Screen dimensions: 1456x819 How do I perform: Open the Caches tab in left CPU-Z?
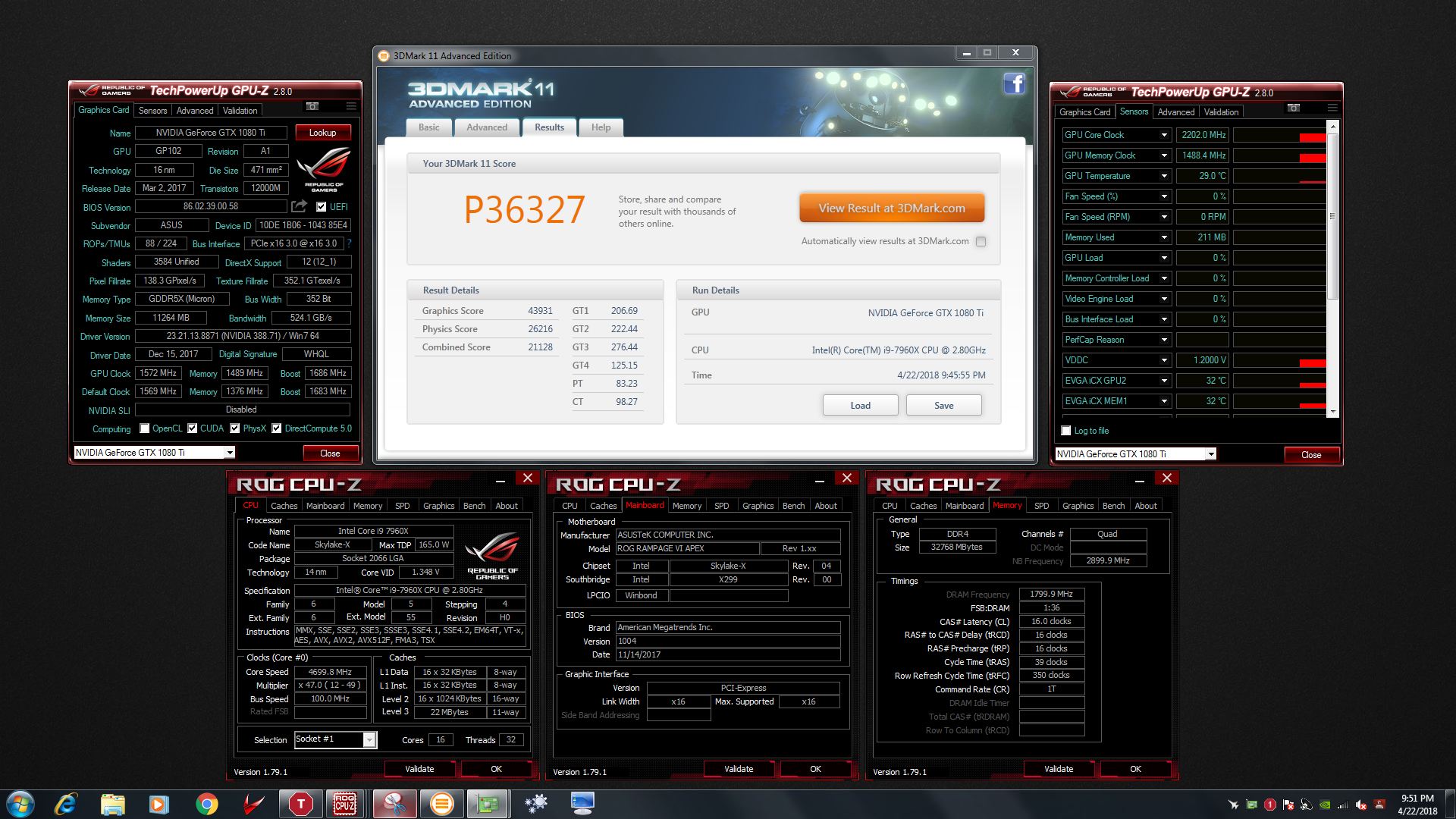[284, 506]
